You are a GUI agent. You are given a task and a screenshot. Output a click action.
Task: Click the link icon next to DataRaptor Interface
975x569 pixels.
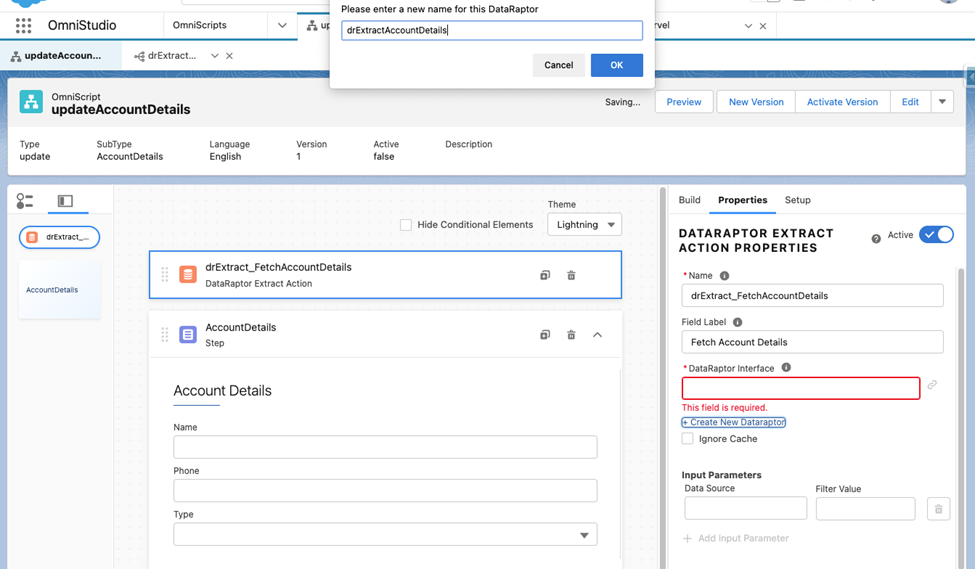click(932, 385)
